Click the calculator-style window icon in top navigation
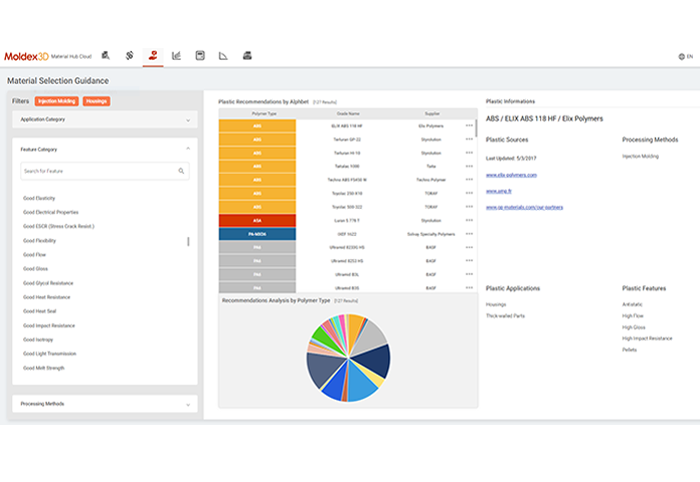700x482 pixels. (200, 55)
